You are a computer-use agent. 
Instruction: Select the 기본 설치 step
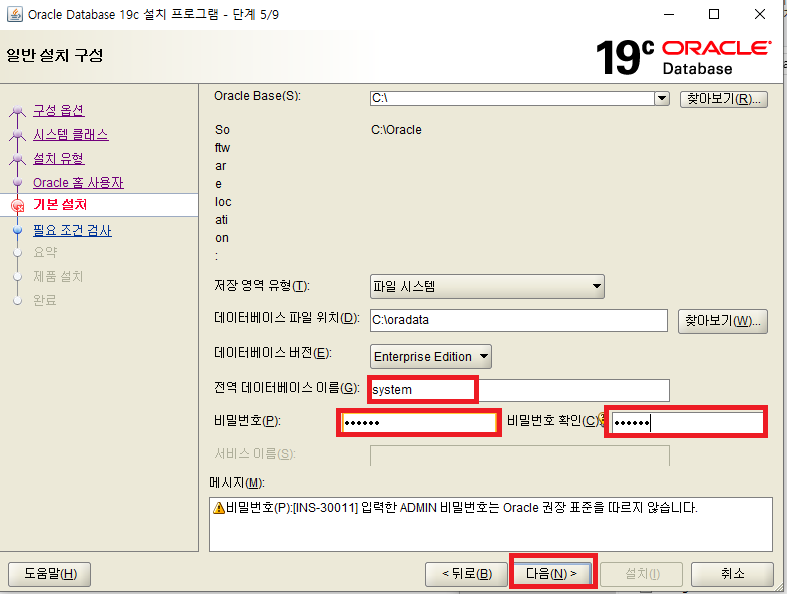(60, 205)
